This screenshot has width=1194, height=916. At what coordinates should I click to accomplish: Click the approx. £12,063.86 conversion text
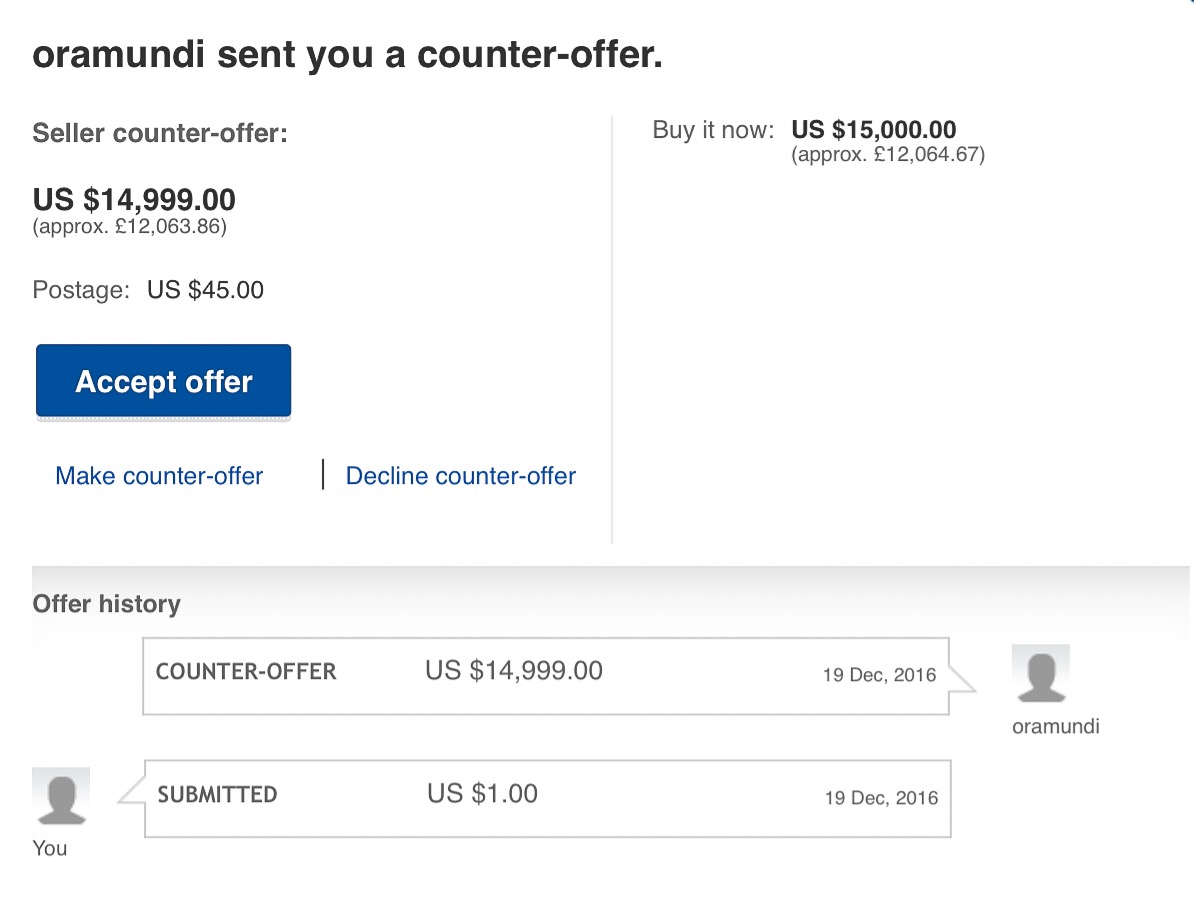130,226
